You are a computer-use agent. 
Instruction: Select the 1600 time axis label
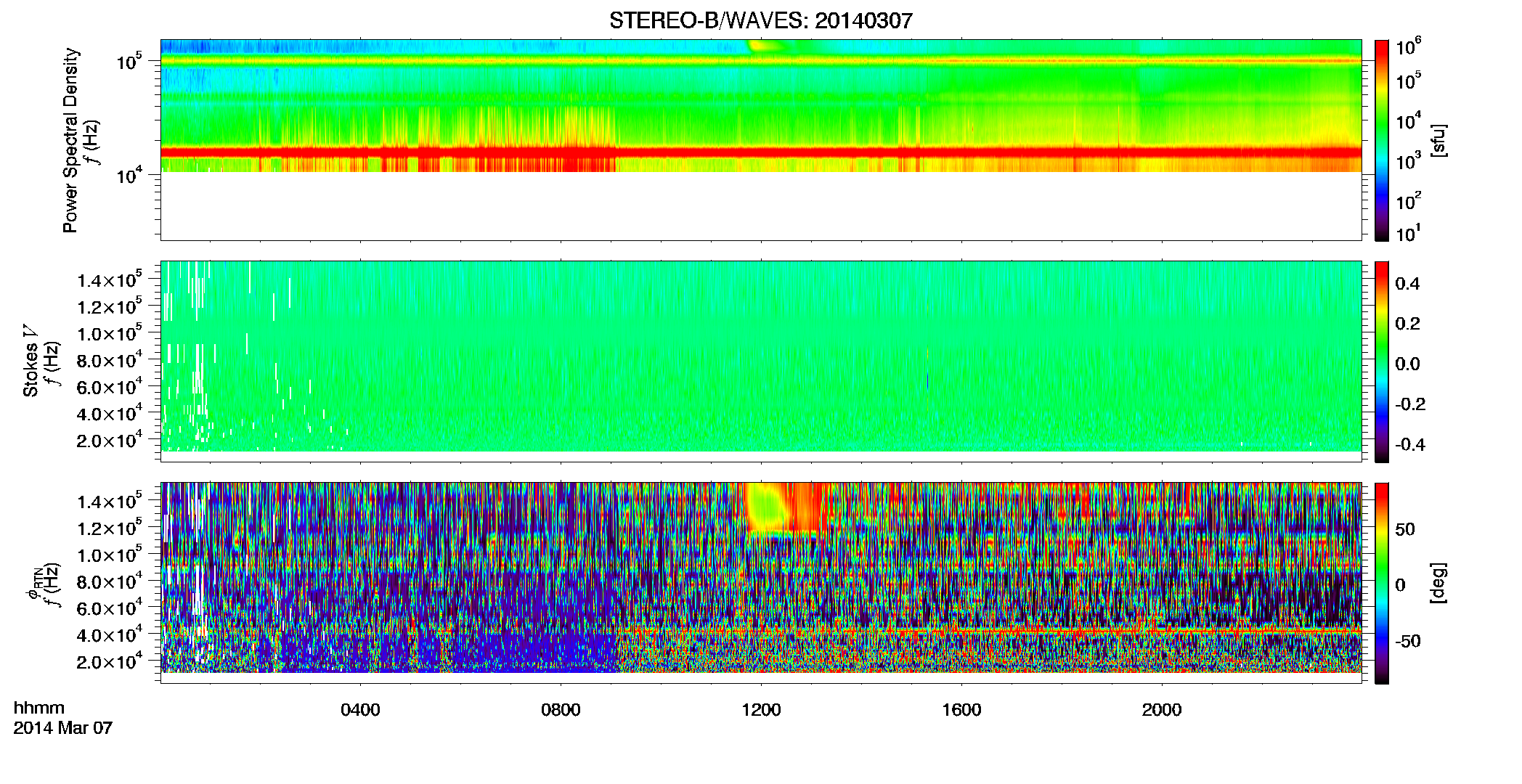(x=961, y=710)
